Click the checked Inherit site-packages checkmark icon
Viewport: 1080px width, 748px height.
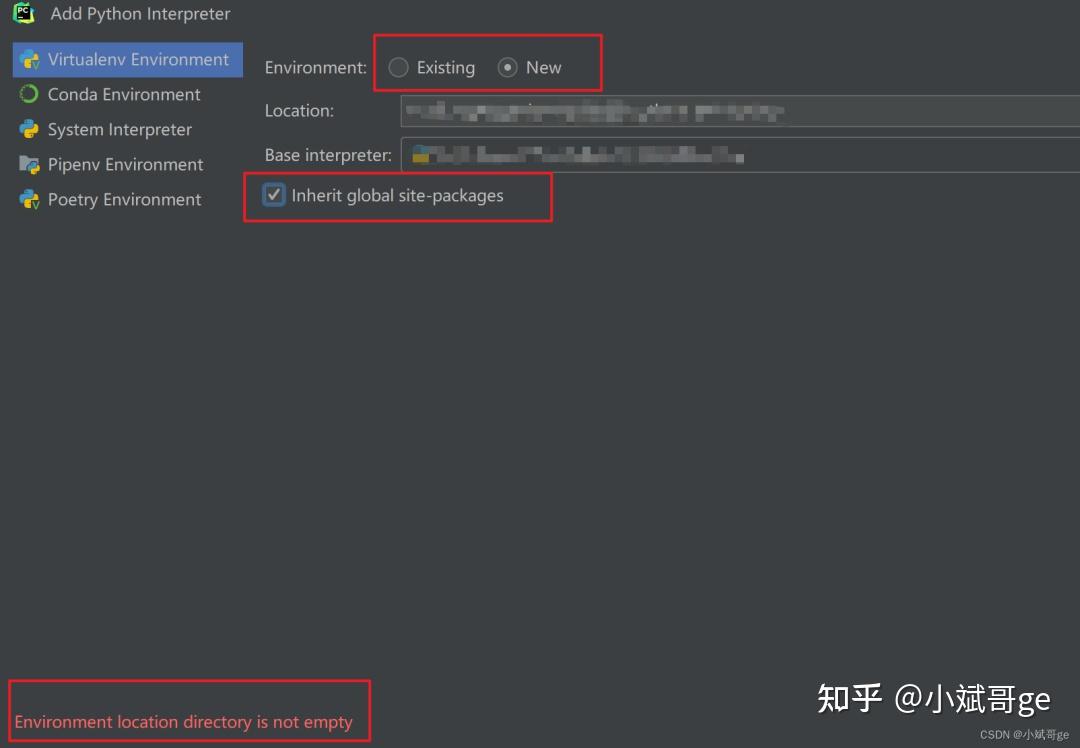coord(273,195)
